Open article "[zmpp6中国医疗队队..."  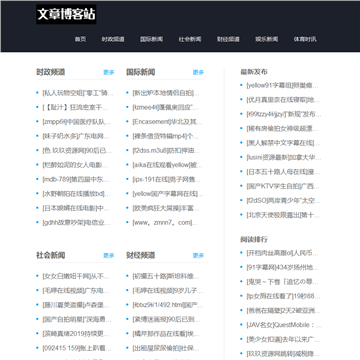[x=77, y=122]
